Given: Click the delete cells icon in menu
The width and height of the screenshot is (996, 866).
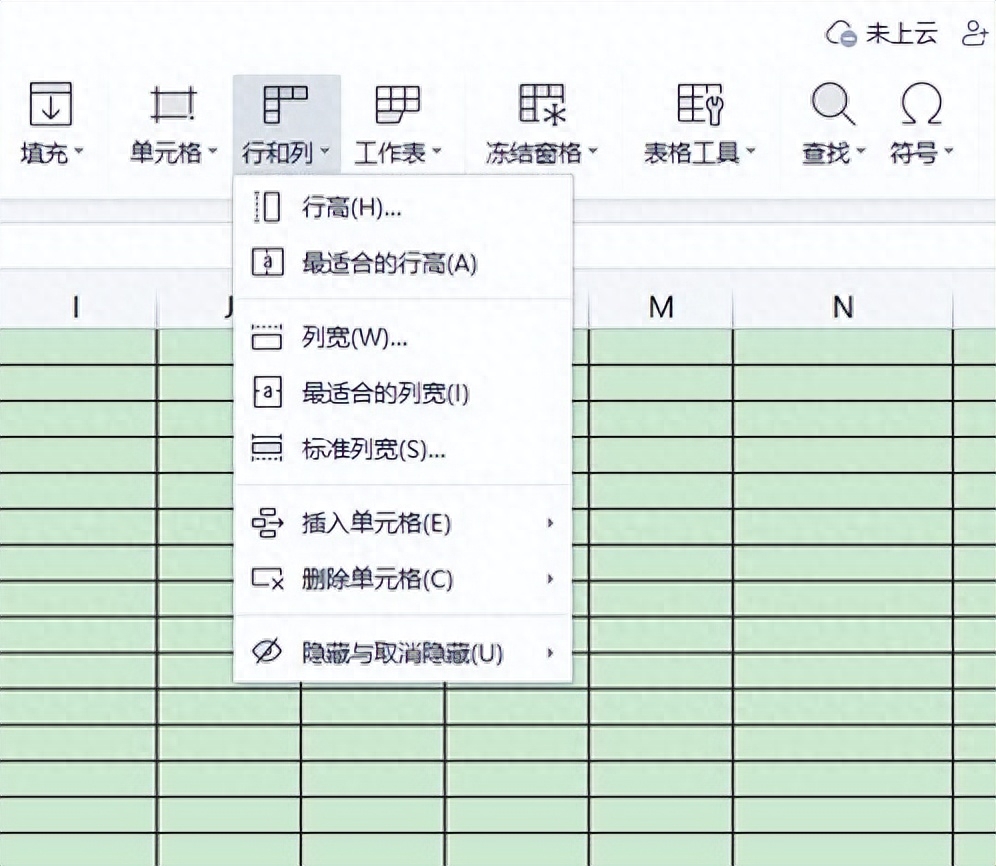Looking at the screenshot, I should pos(267,578).
